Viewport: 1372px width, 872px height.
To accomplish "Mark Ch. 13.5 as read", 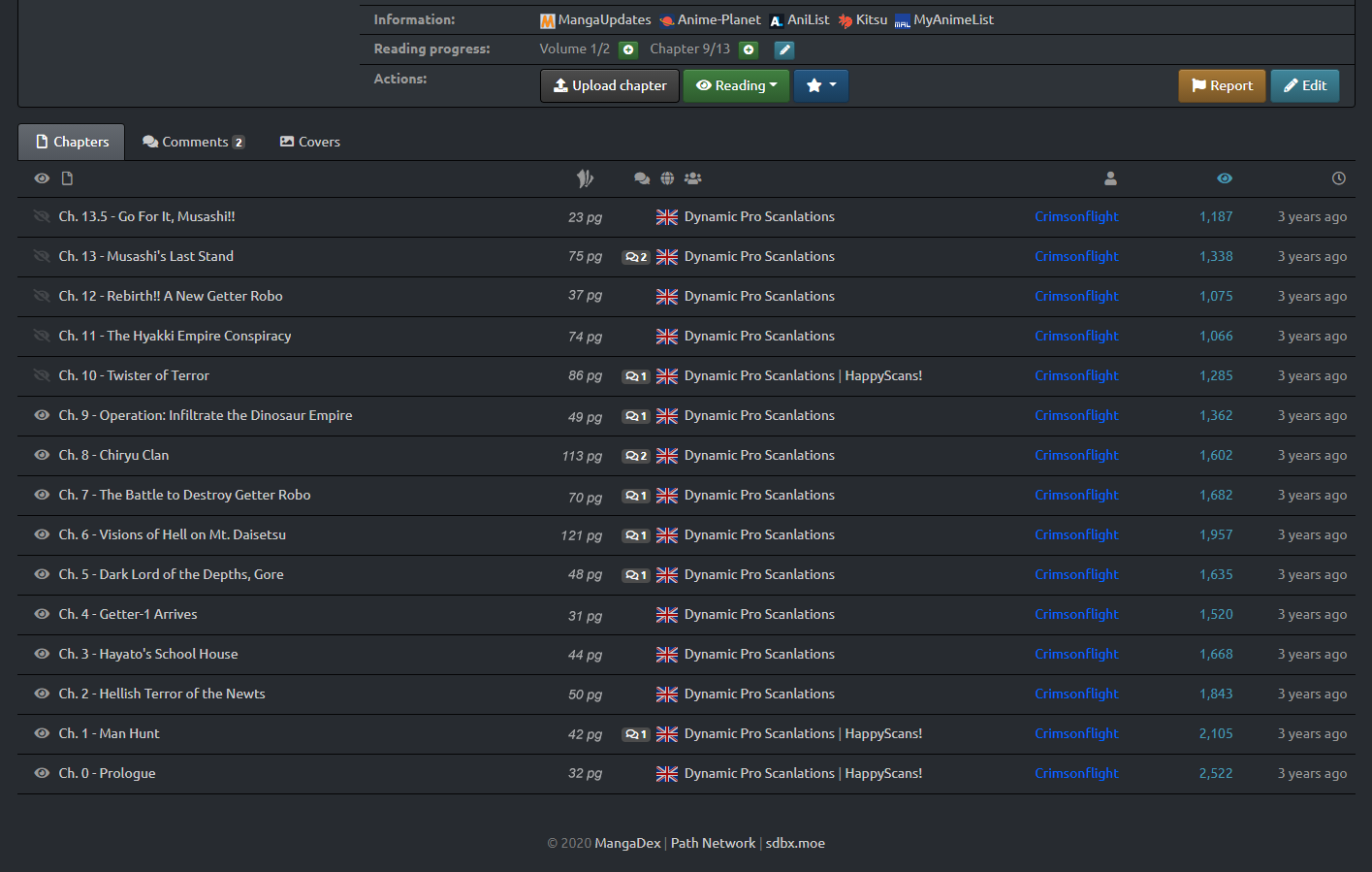I will (x=42, y=216).
